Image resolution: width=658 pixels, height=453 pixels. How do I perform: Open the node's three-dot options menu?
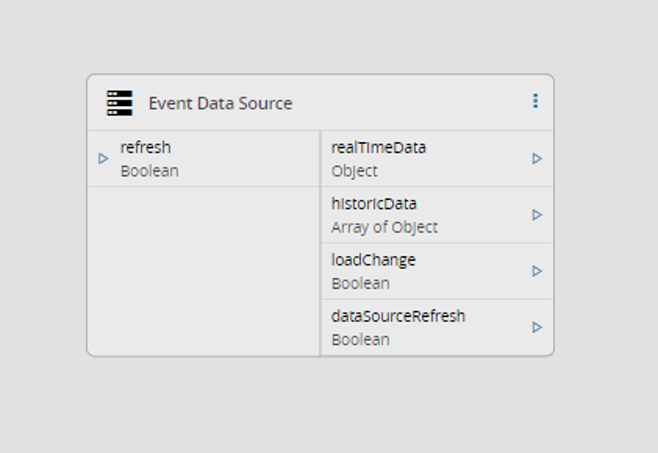point(535,101)
